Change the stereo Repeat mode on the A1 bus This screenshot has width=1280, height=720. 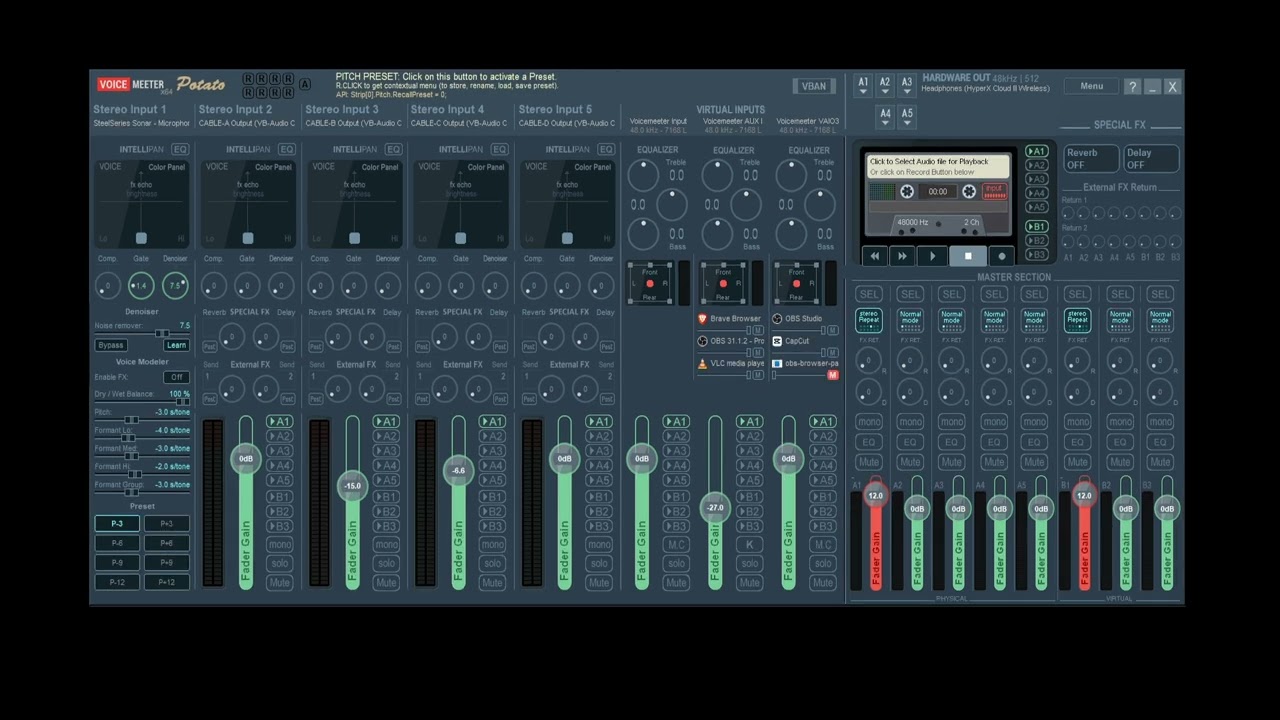coord(869,321)
